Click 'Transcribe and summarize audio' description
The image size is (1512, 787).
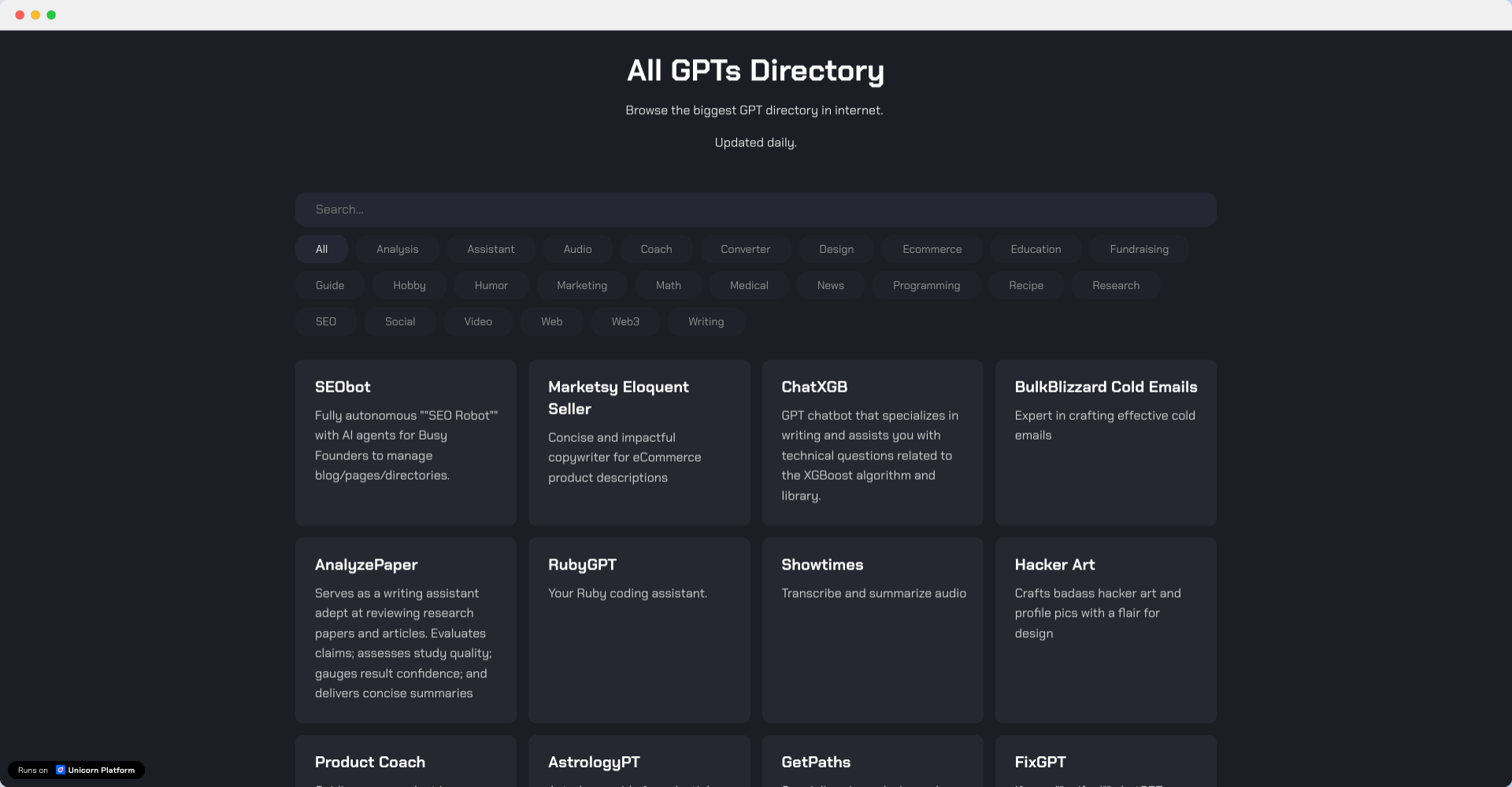point(873,593)
